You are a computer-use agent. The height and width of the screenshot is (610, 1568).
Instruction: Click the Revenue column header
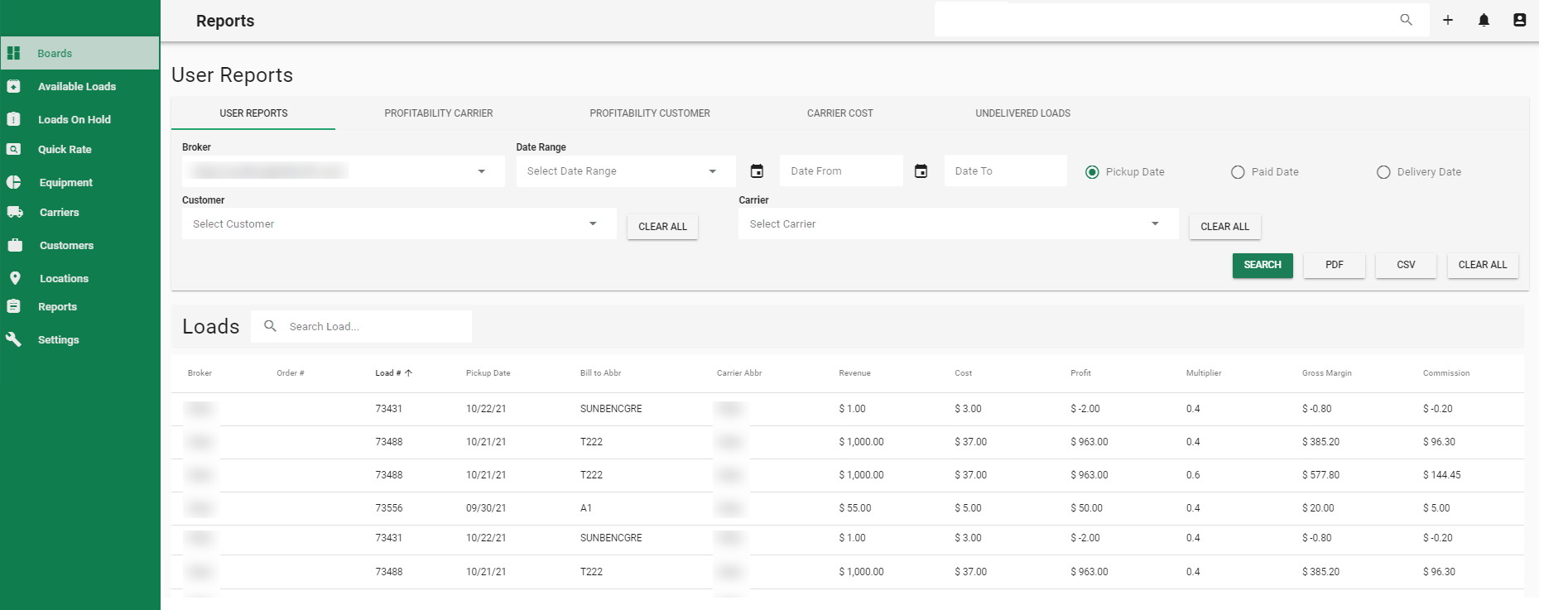coord(854,373)
